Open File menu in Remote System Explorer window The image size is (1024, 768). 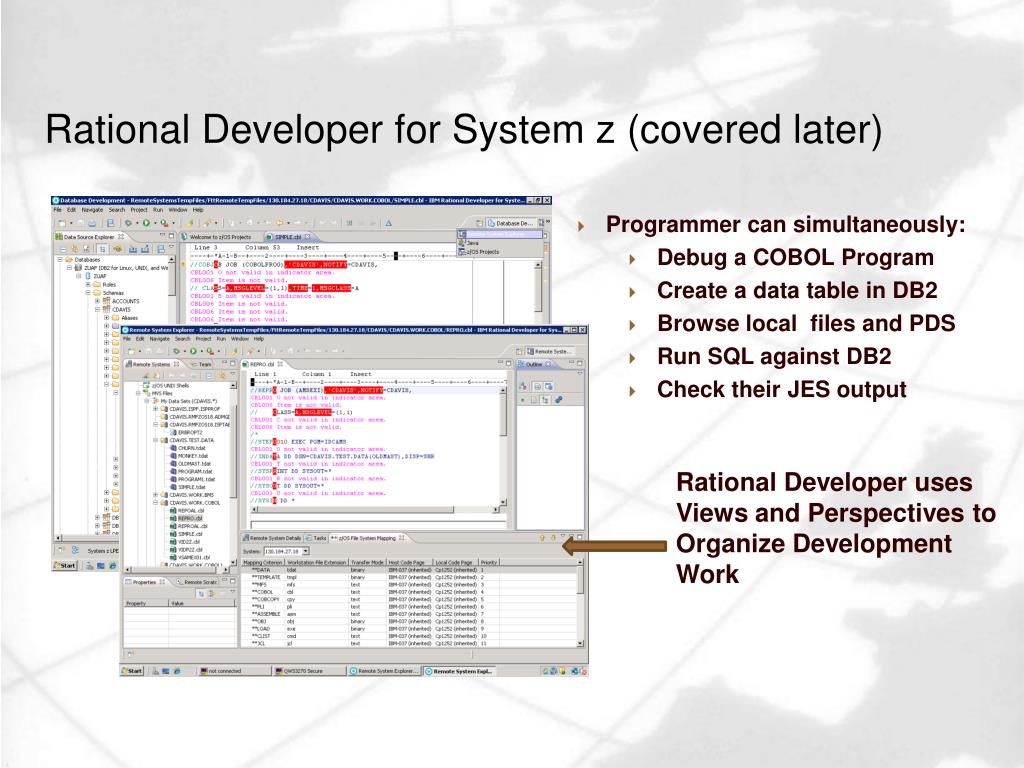pyautogui.click(x=127, y=339)
